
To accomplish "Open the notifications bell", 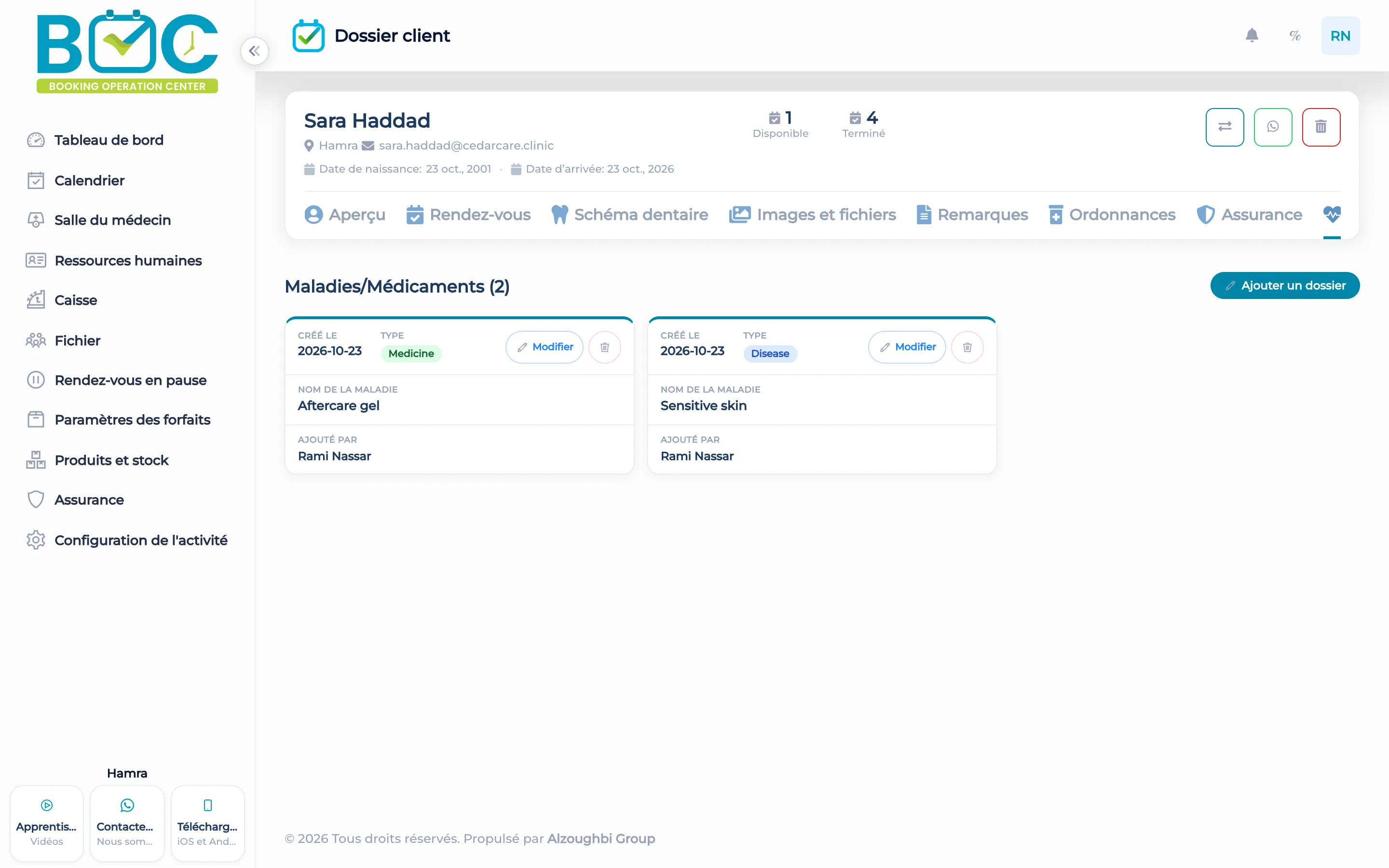I will tap(1252, 36).
